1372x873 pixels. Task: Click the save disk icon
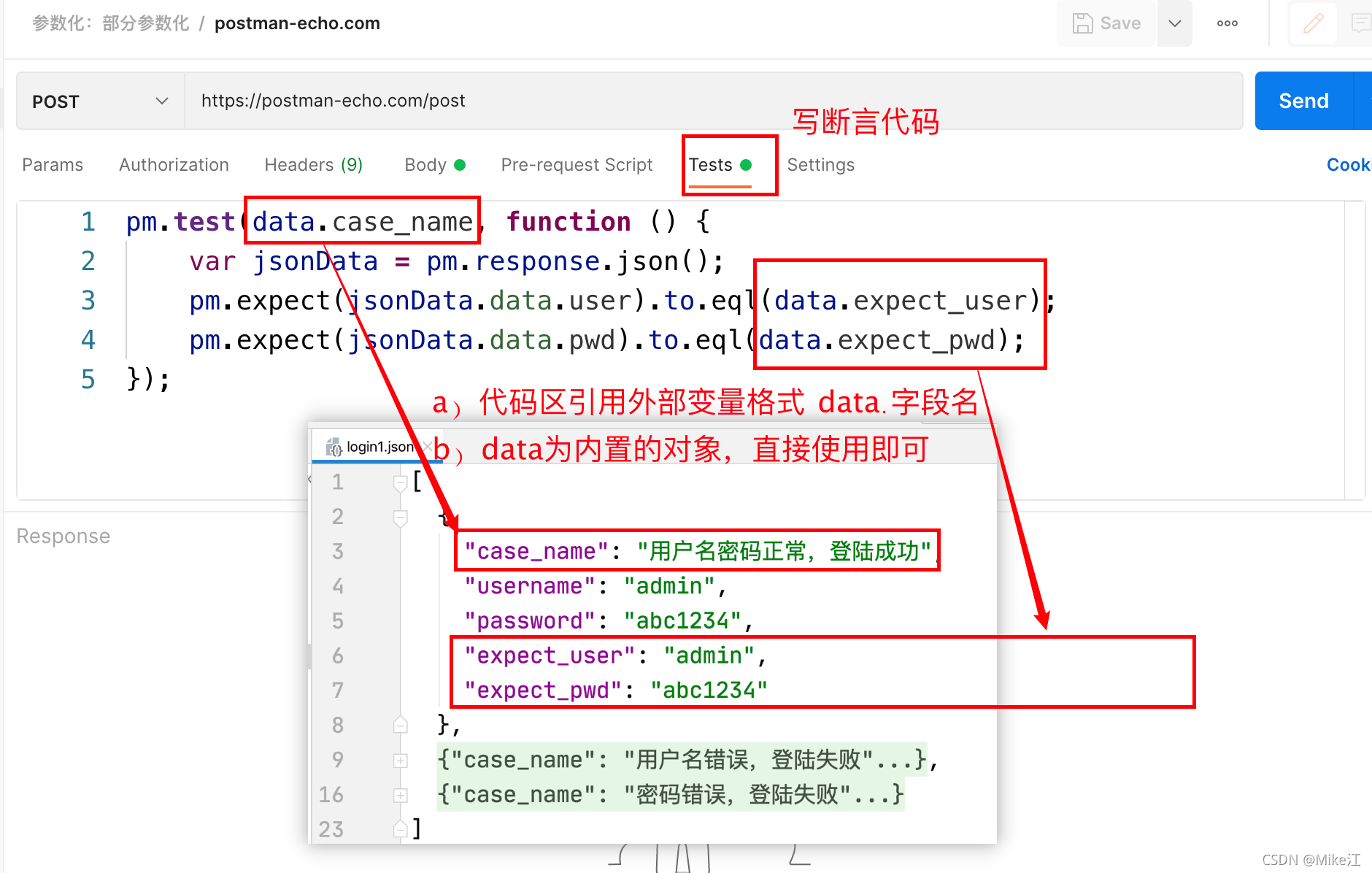(1082, 23)
